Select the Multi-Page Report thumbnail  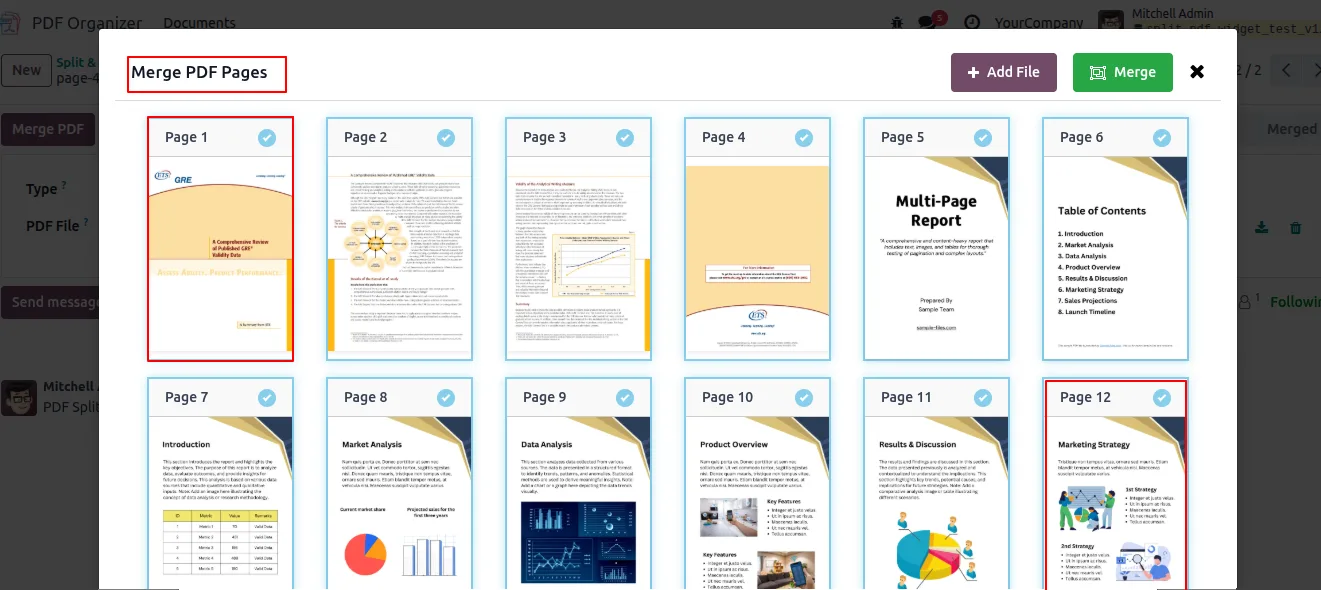937,258
